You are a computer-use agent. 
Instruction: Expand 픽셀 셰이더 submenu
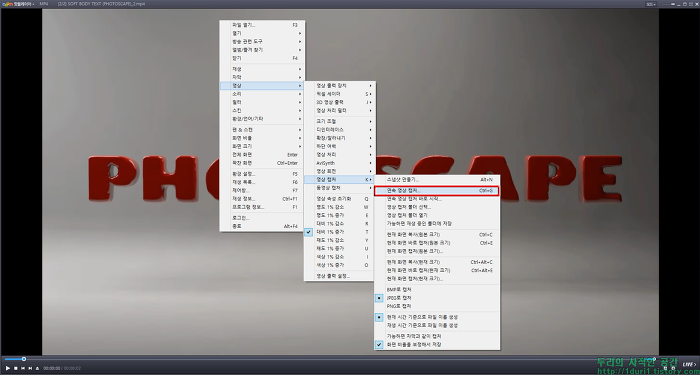click(339, 94)
